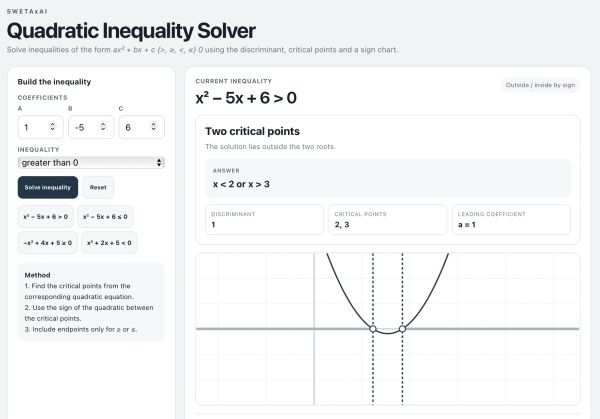The image size is (600, 419).
Task: Click the Critical Points value card
Action: click(388, 220)
